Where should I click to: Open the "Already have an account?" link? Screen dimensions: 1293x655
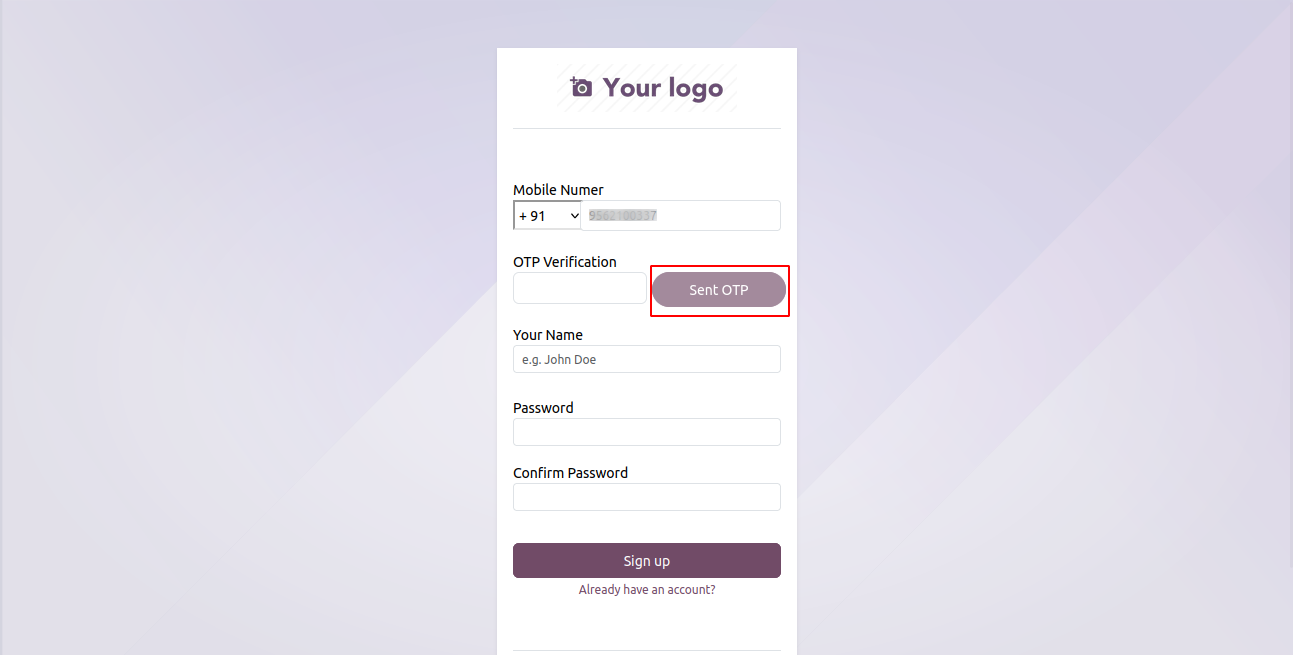[x=647, y=590]
